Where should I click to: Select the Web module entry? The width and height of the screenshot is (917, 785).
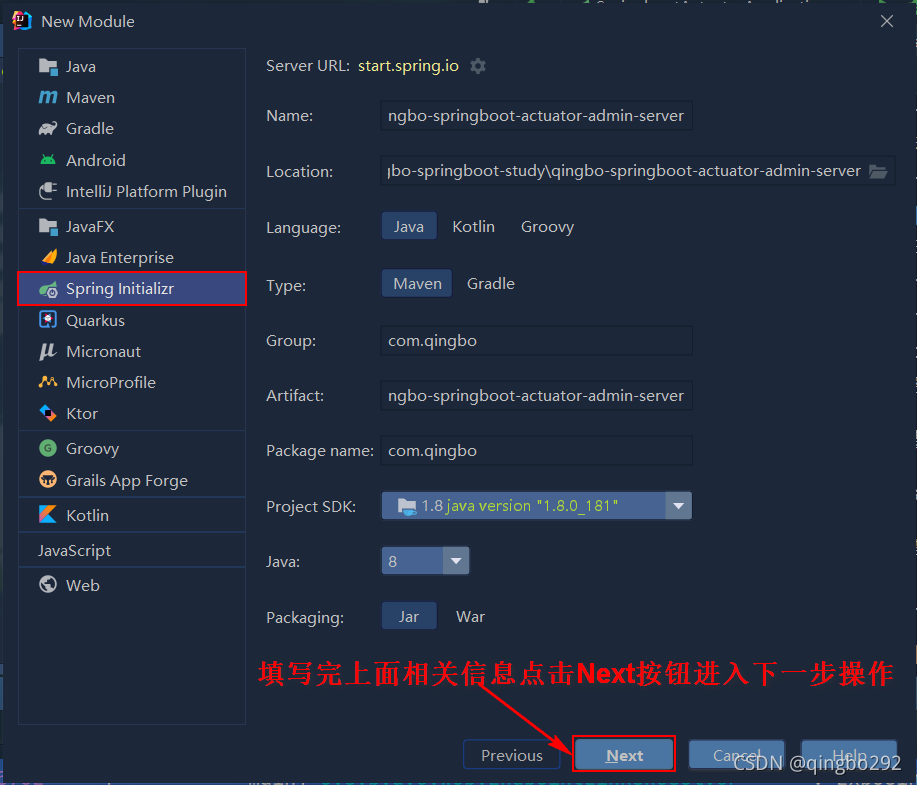tap(132, 586)
